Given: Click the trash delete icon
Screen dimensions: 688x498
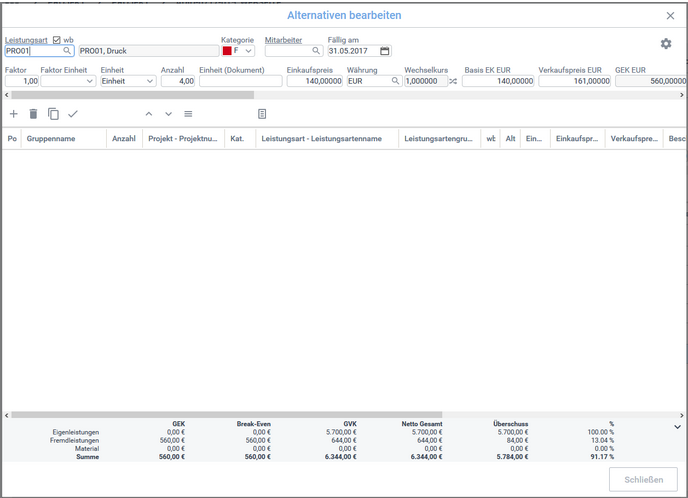Looking at the screenshot, I should 33,114.
